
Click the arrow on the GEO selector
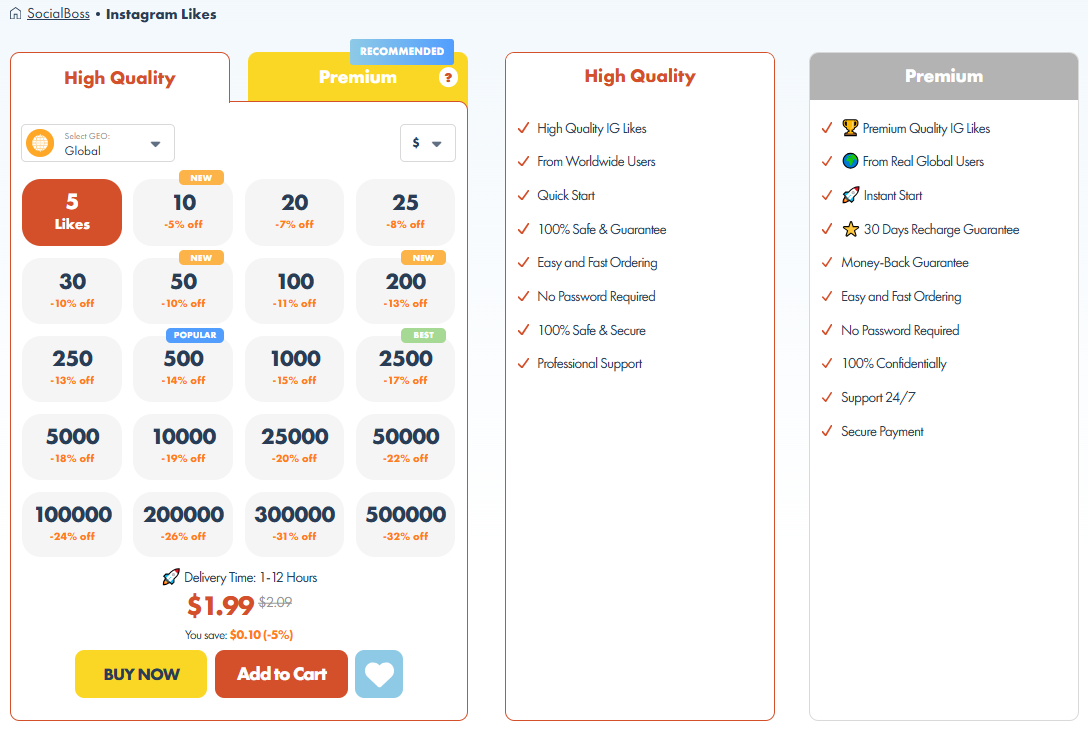pos(155,144)
